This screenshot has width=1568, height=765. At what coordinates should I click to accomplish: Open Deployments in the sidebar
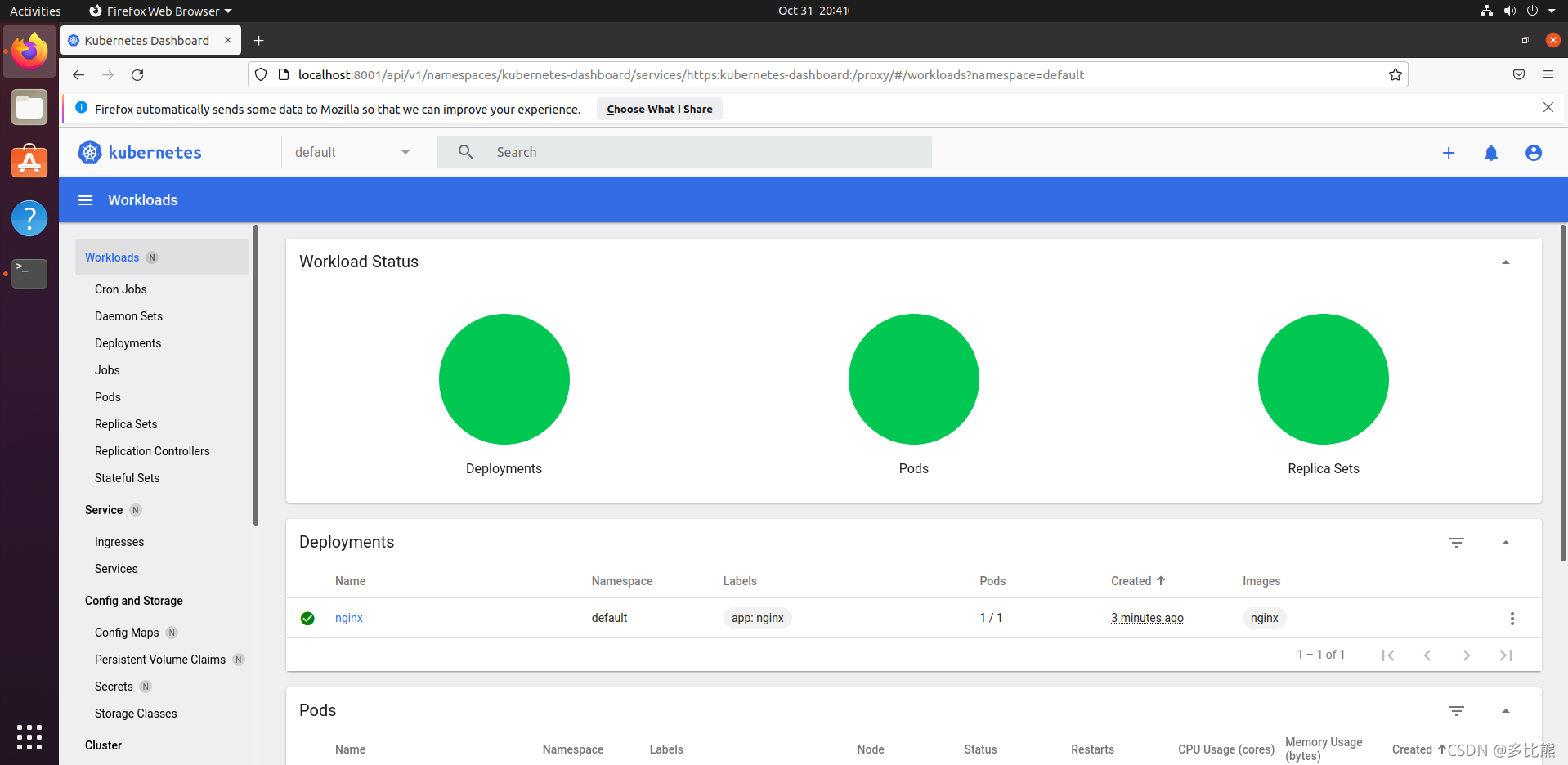click(x=128, y=343)
